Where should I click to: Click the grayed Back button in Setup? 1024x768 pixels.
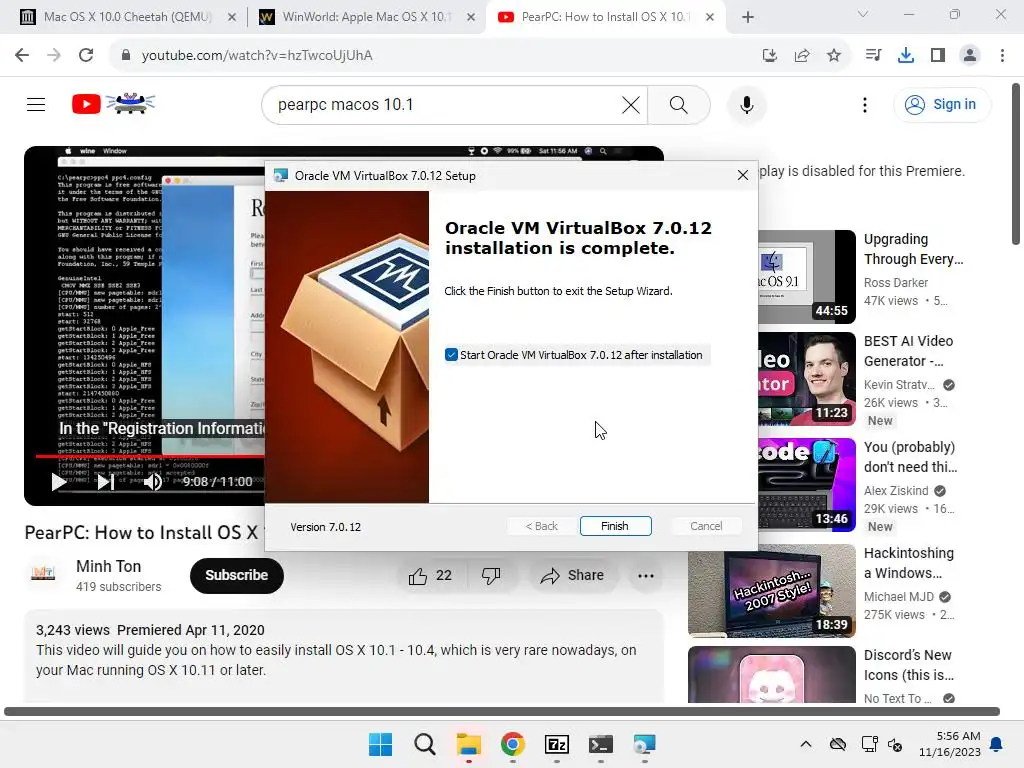click(541, 526)
